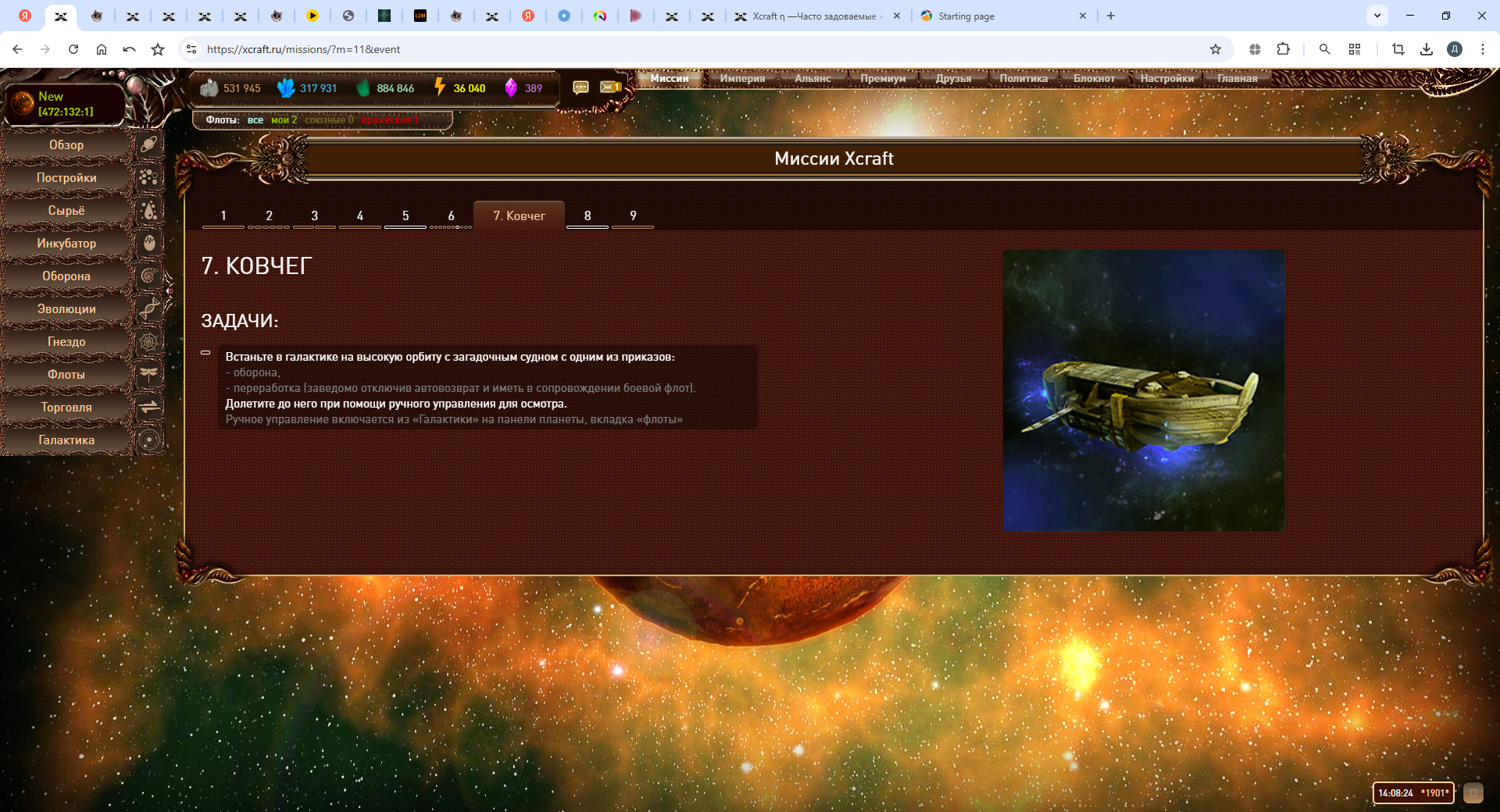Click the orbit icon beside Галактика

tap(148, 440)
